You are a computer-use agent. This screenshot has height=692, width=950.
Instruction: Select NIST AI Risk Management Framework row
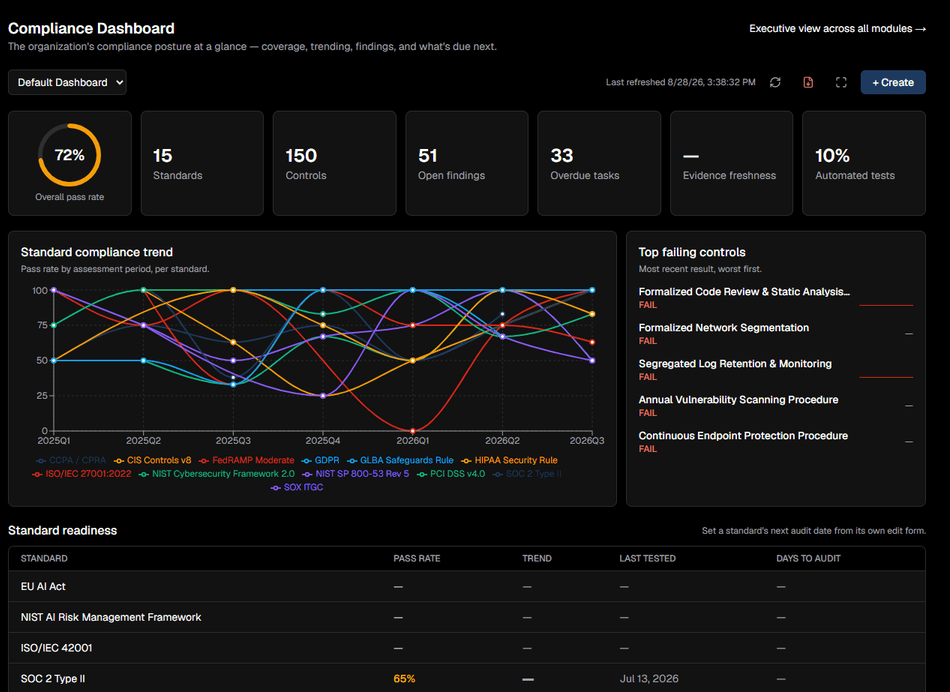coord(467,617)
